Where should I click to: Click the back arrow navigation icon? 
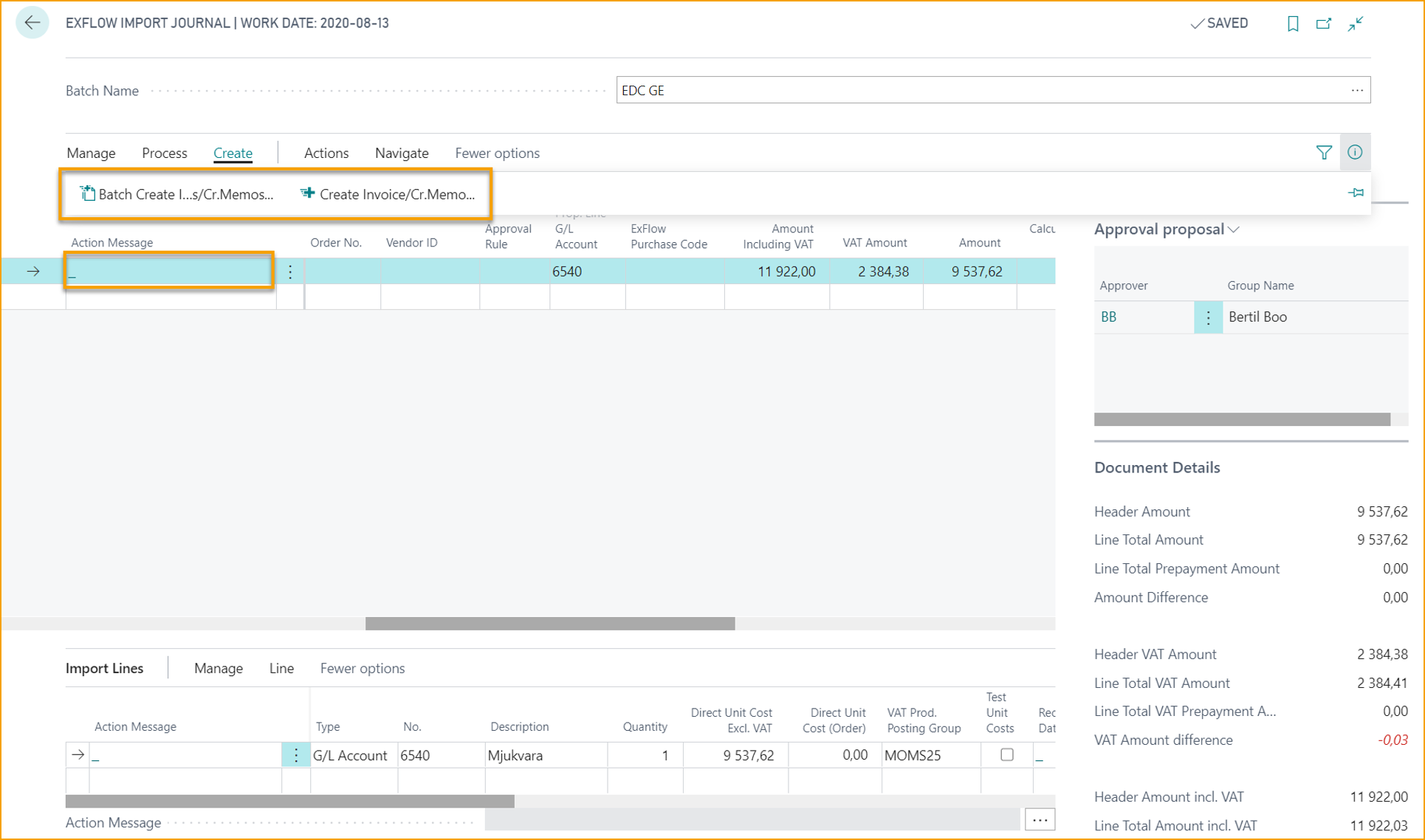32,22
